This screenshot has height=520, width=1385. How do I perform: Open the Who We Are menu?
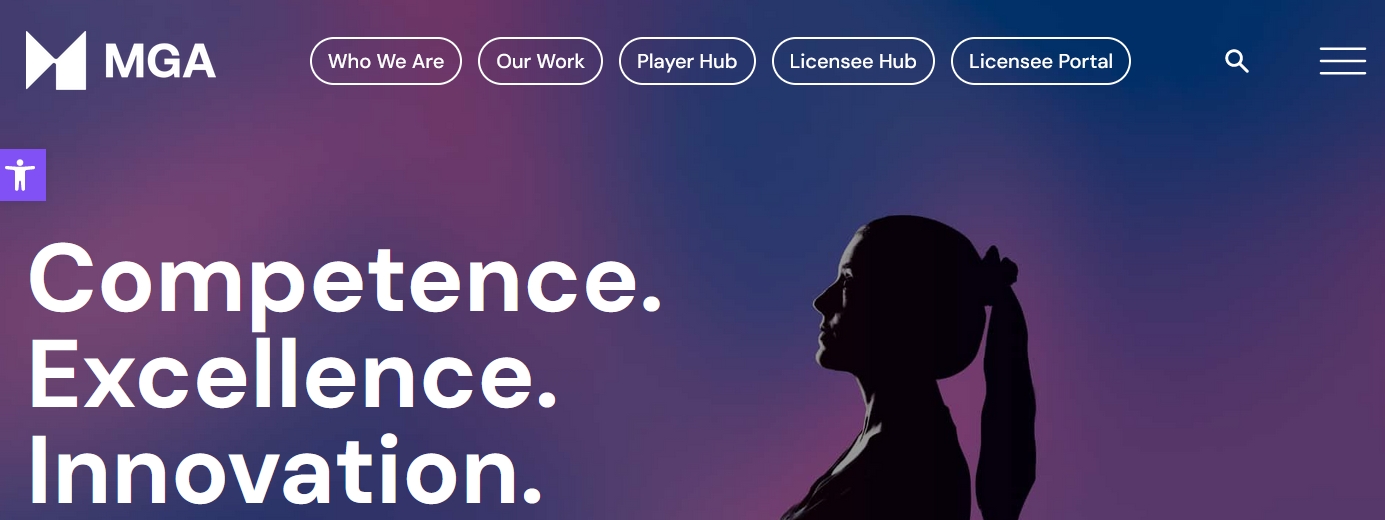[386, 61]
